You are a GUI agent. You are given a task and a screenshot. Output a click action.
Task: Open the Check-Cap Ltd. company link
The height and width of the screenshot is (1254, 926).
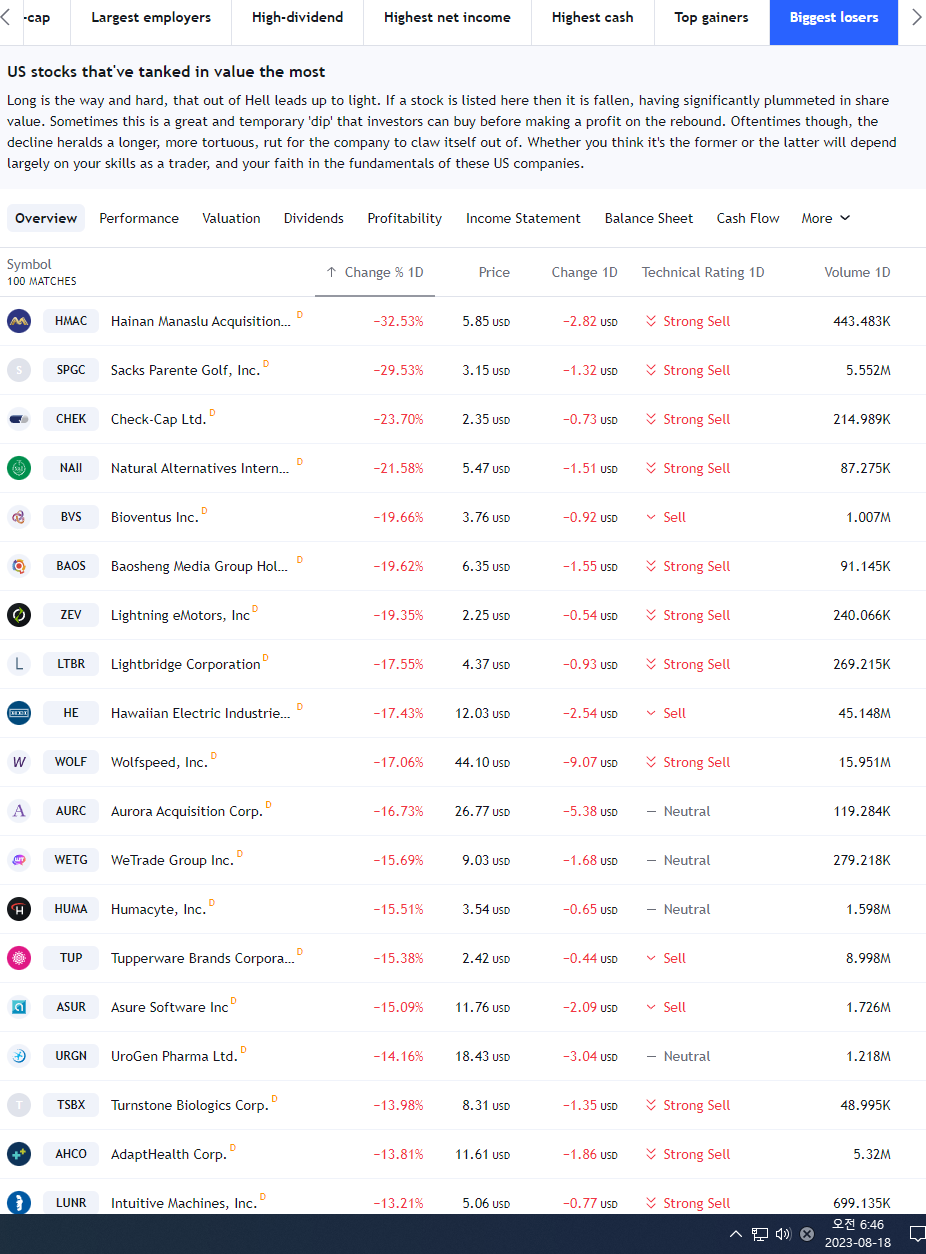click(158, 419)
